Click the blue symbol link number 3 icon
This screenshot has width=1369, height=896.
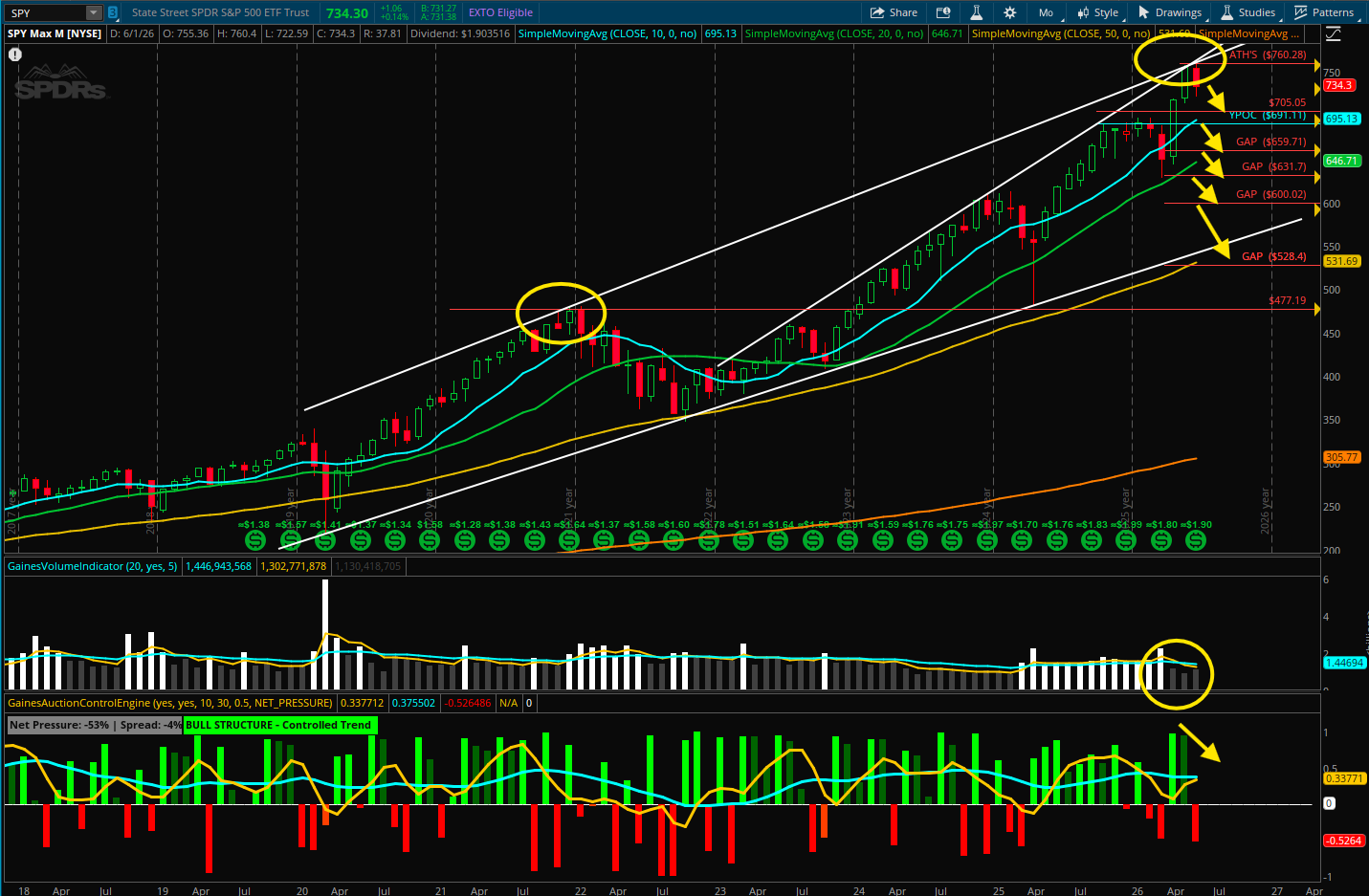click(113, 12)
